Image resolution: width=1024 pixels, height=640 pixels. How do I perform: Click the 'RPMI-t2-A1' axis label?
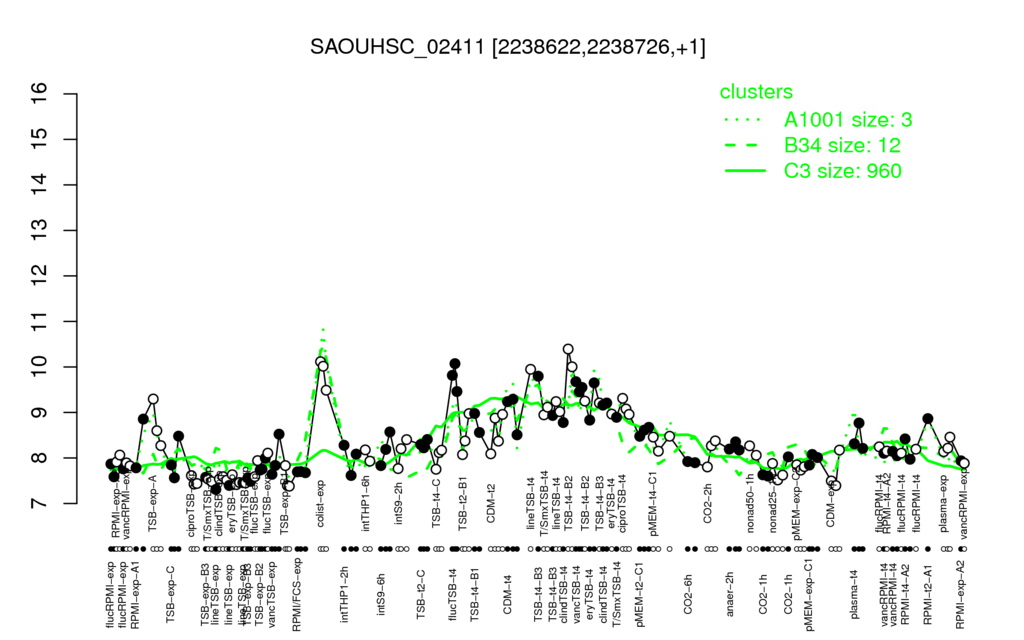pos(928,594)
